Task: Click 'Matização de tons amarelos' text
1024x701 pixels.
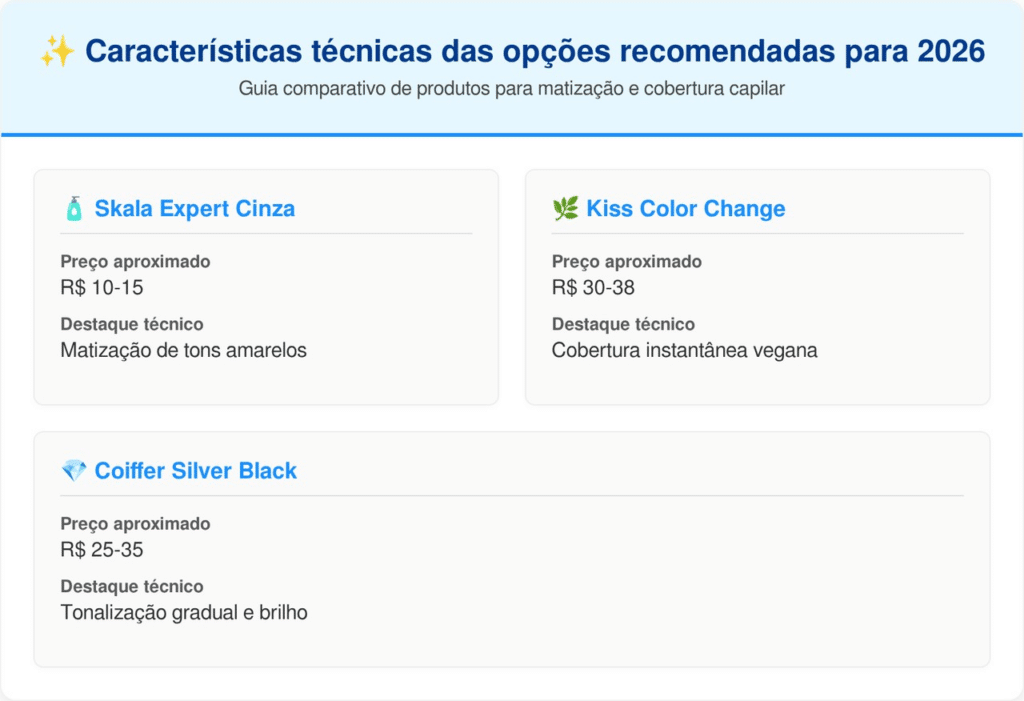Action: pos(183,350)
